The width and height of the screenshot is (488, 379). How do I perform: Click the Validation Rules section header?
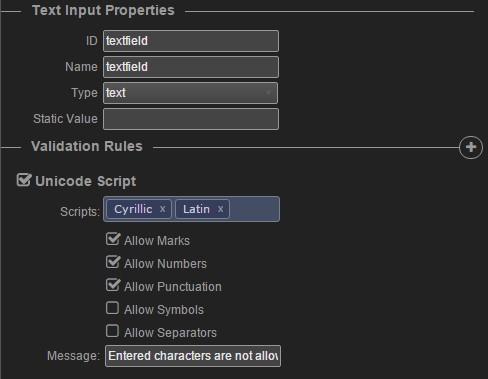coord(87,146)
